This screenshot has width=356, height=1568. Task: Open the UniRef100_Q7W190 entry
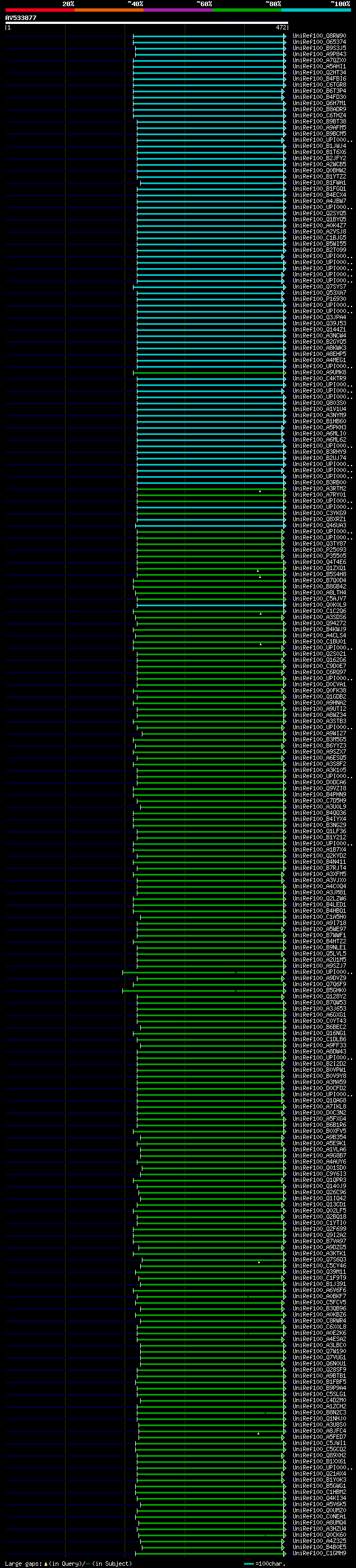pos(319,1351)
